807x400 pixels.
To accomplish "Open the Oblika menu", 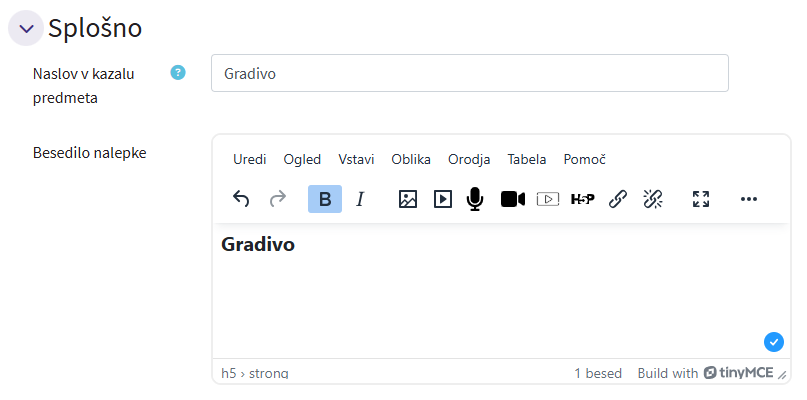I will [411, 159].
